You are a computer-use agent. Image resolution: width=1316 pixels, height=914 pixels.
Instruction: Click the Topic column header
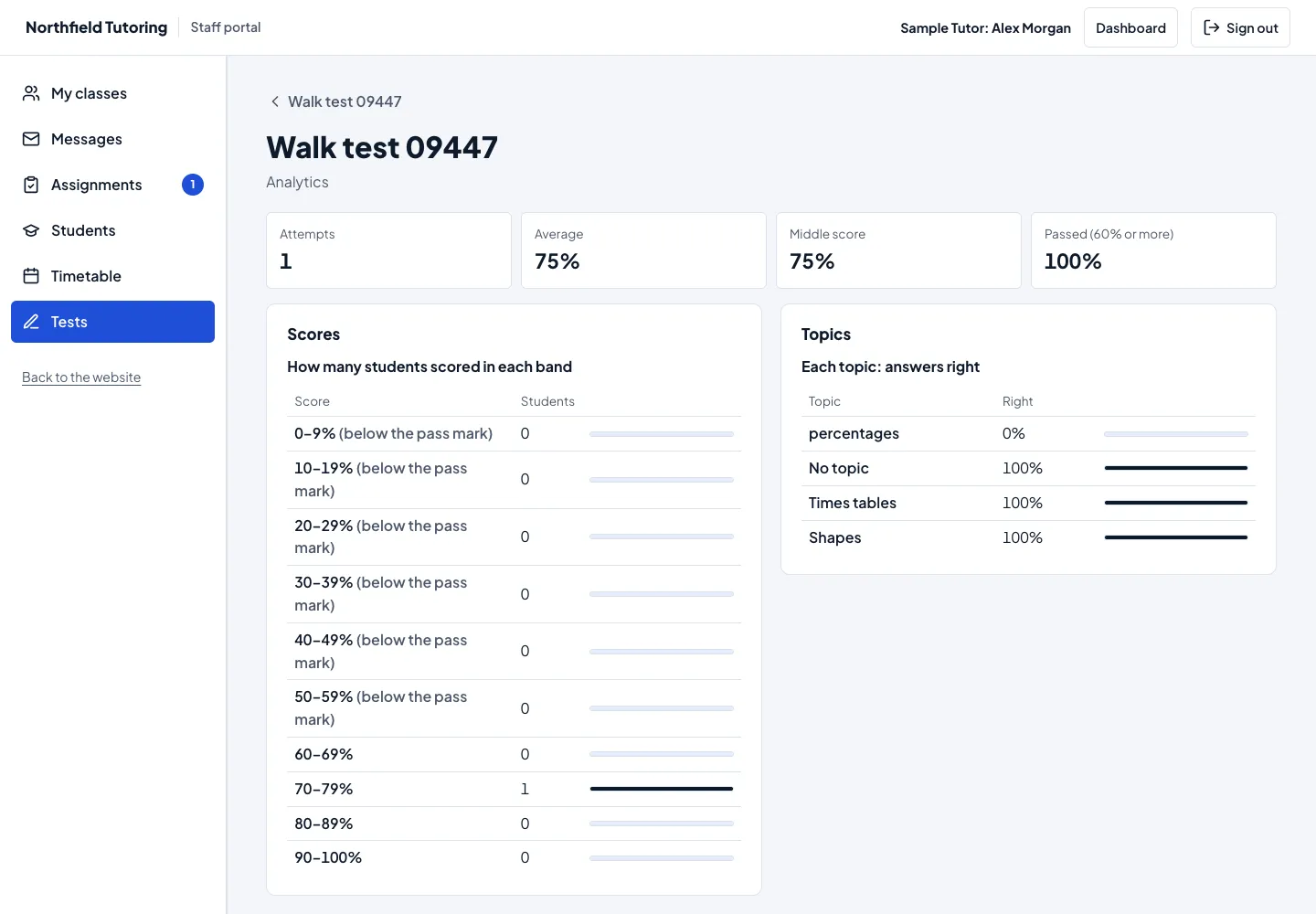click(x=824, y=401)
